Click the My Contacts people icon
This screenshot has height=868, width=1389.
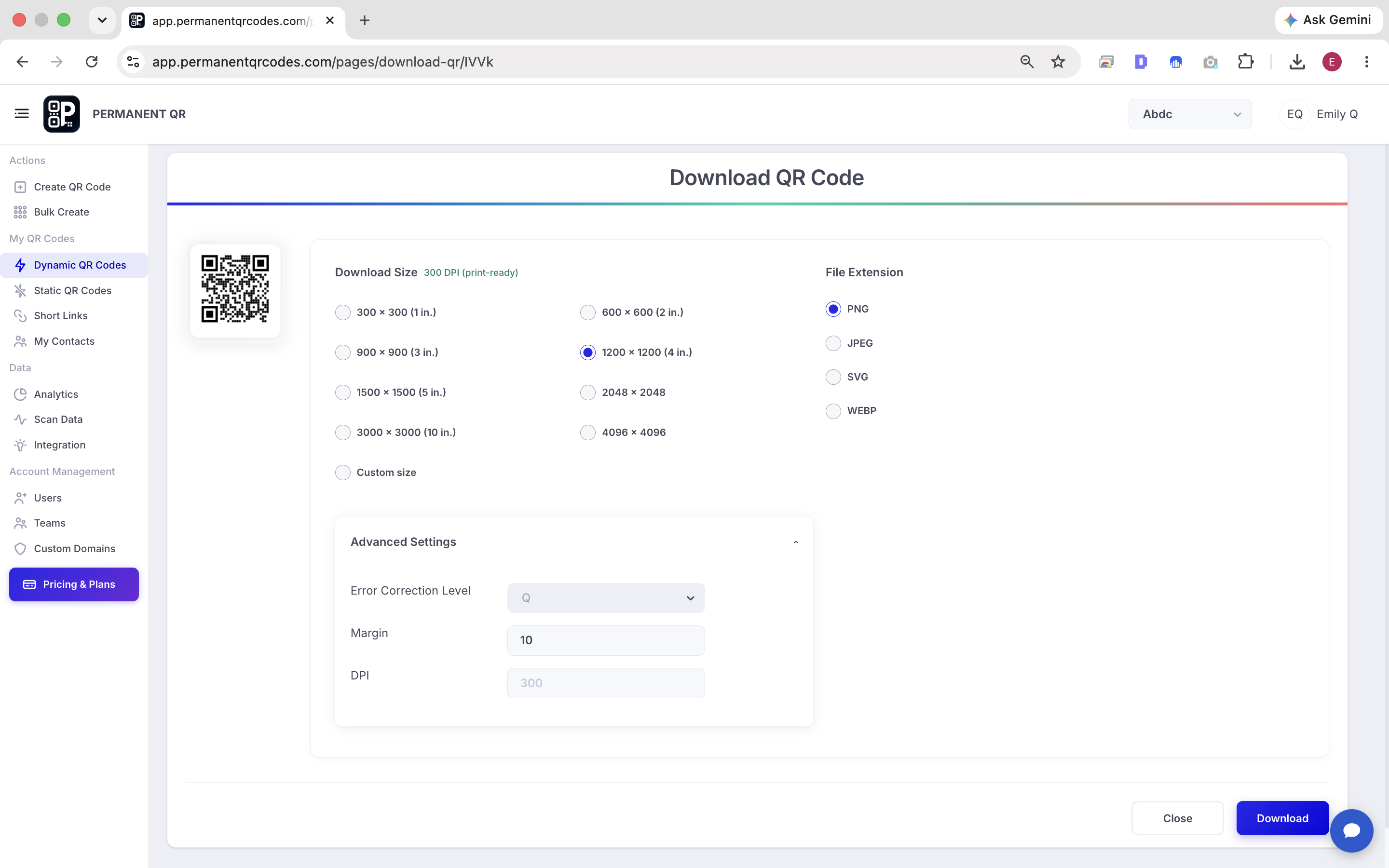tap(20, 341)
